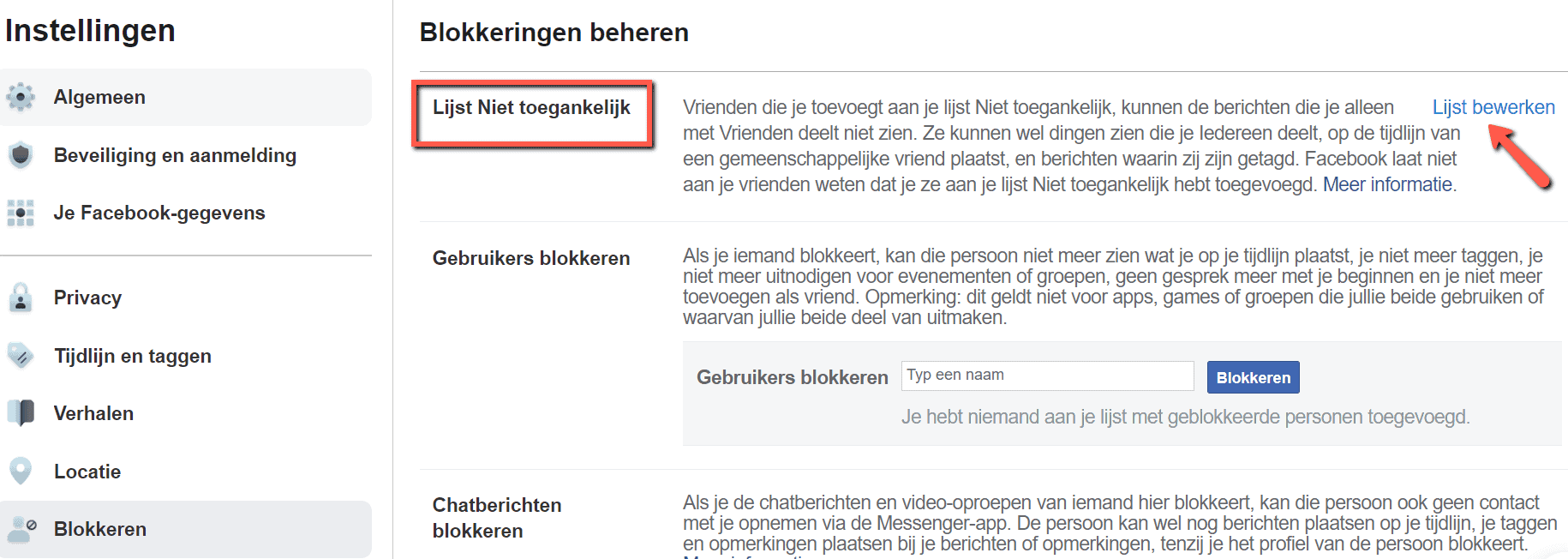Screen dimensions: 1568x559
Task: Click the 'Lijst Niet toegankelijk' label
Action: [531, 107]
